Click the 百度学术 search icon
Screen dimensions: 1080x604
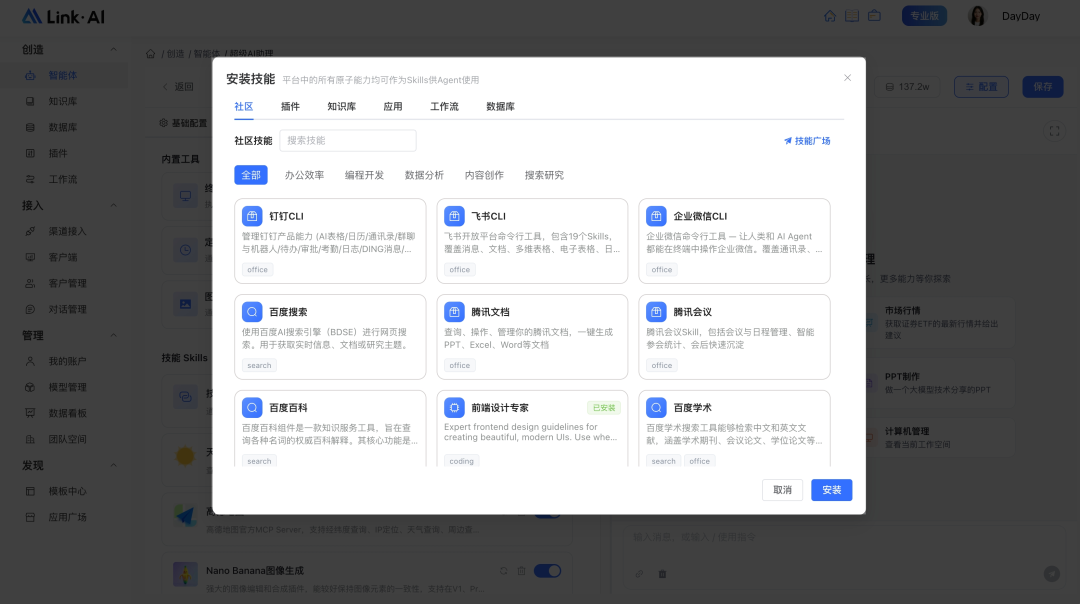point(656,408)
